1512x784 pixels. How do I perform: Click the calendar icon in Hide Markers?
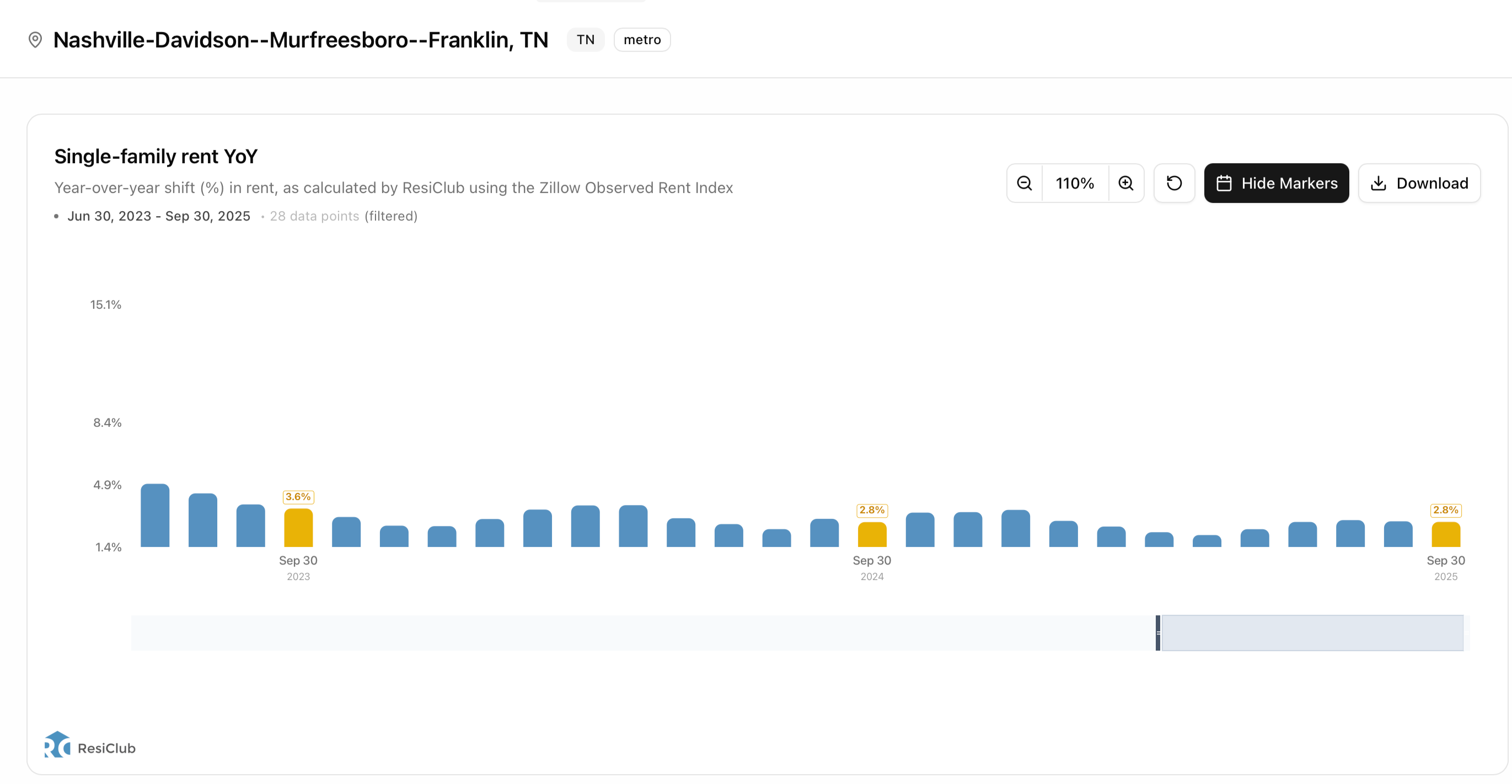click(1224, 183)
